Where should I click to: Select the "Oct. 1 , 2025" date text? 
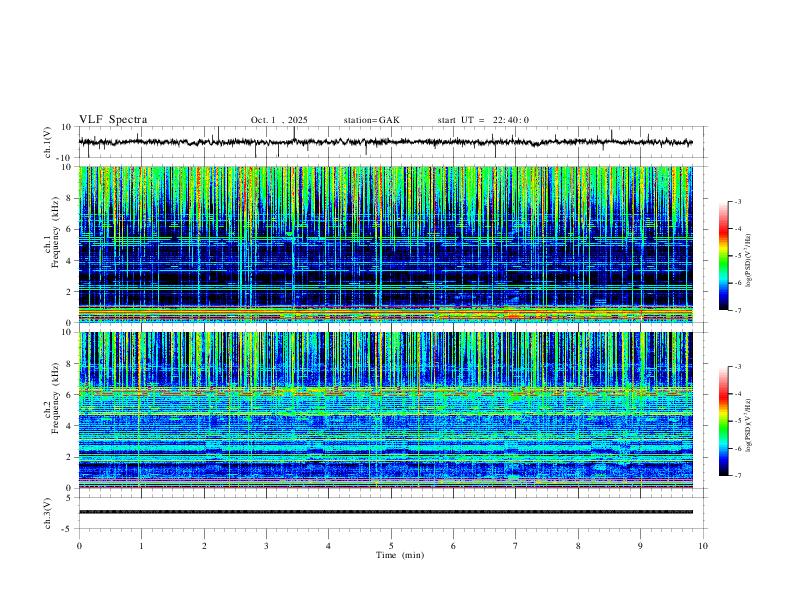point(279,120)
